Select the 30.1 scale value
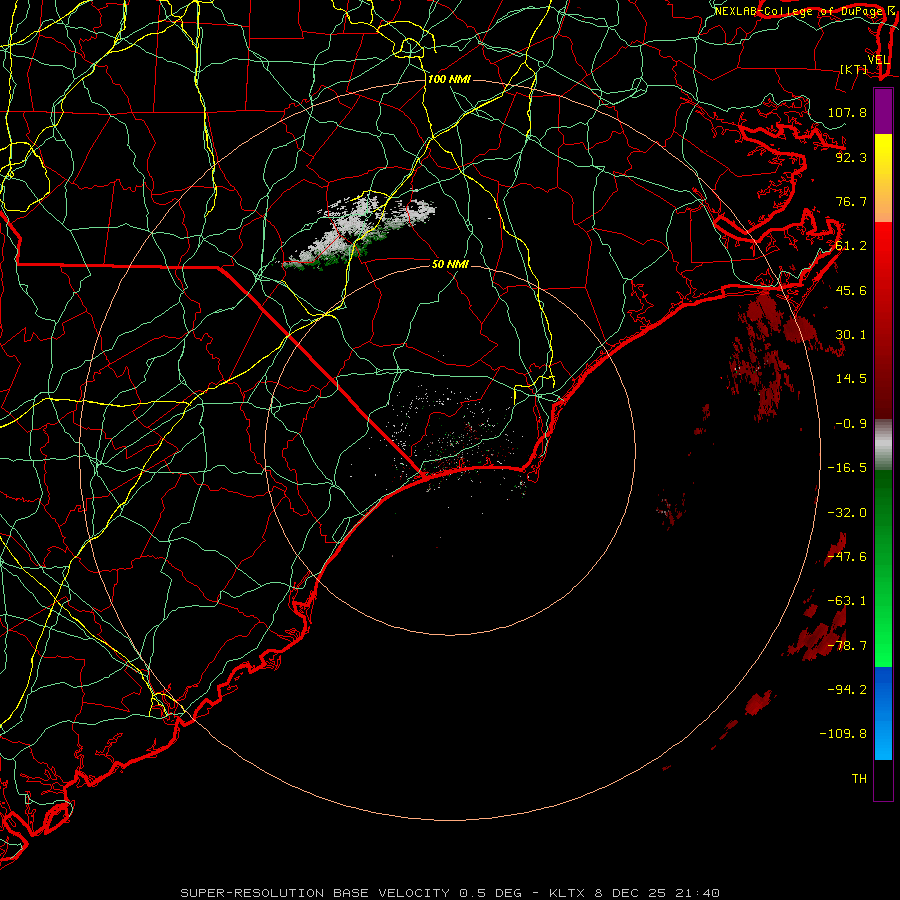Viewport: 900px width, 900px height. click(x=851, y=335)
